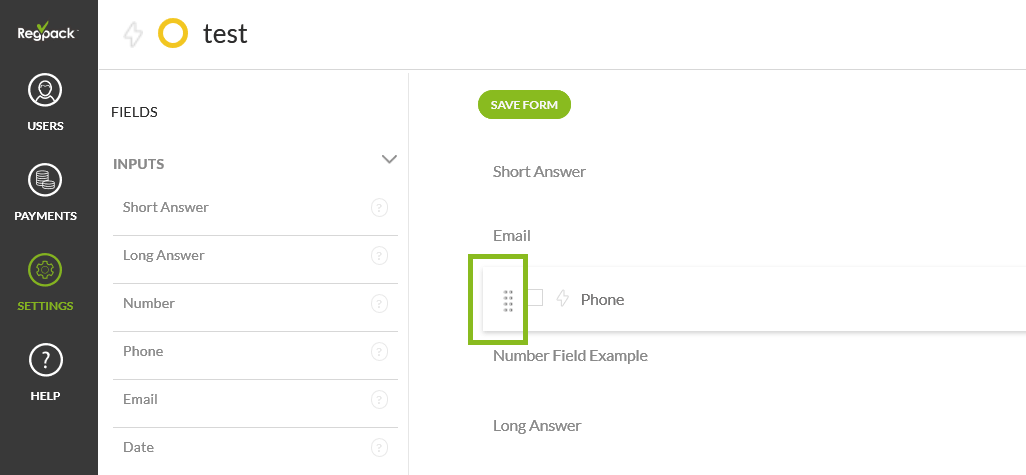The width and height of the screenshot is (1026, 475).
Task: Click the lightning bolt icon next to test title
Action: point(133,35)
